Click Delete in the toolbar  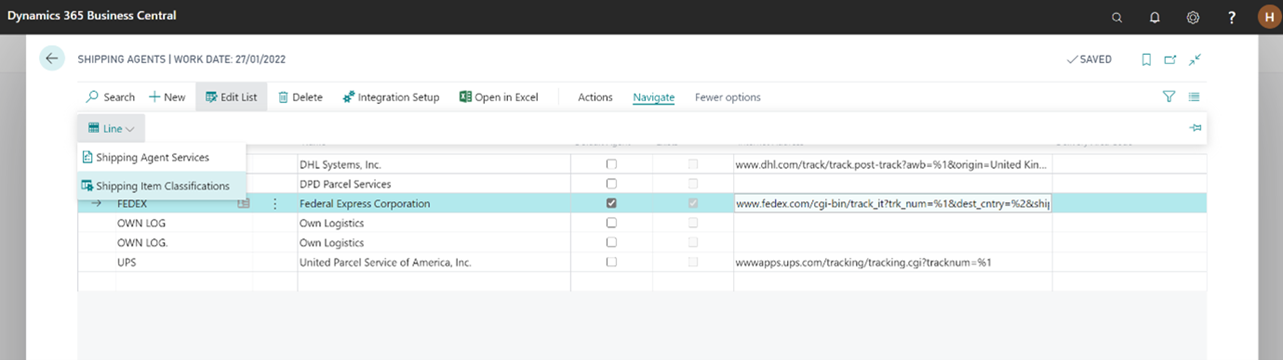tap(300, 97)
